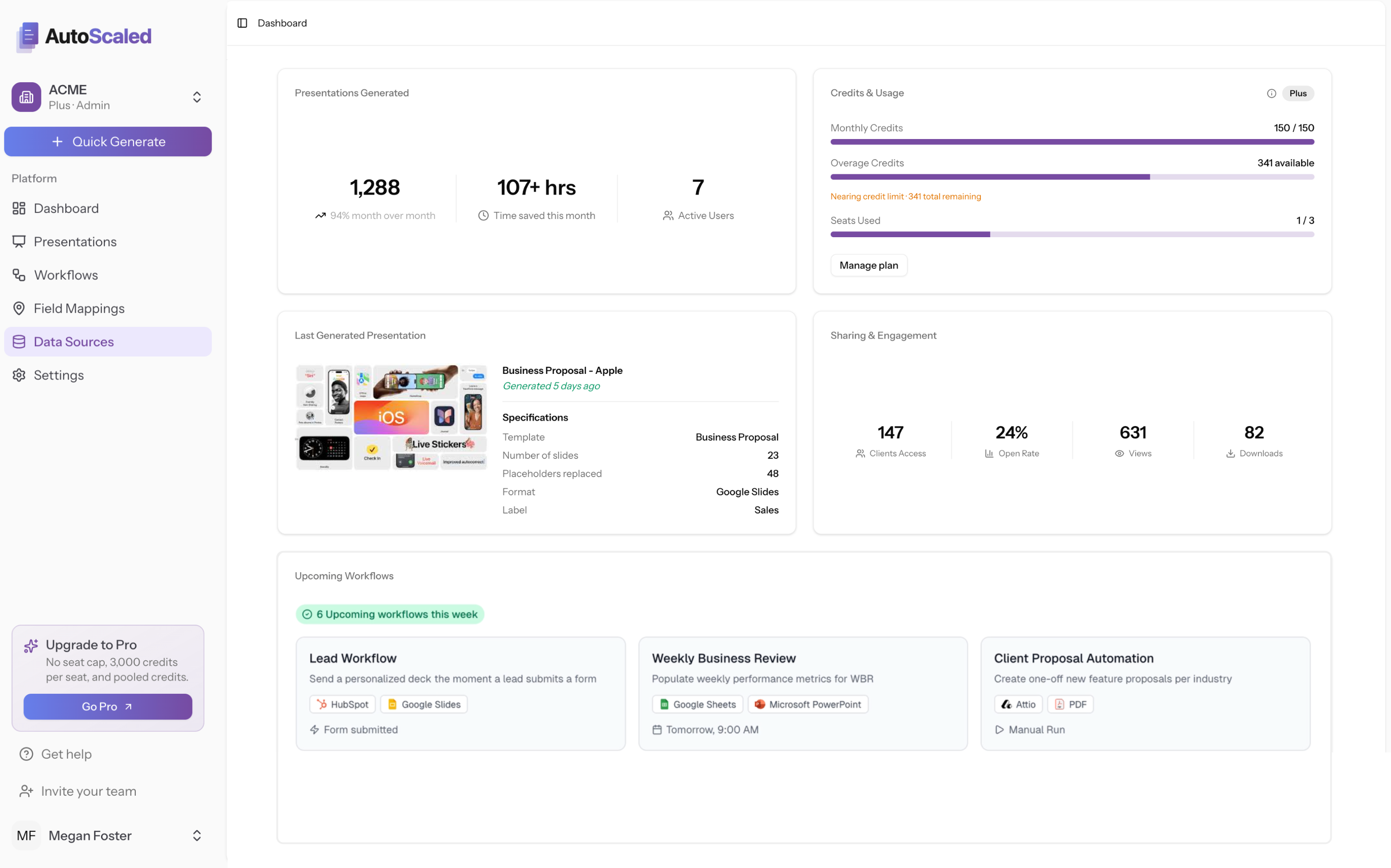Click the Open Rate bar chart icon
The image size is (1391, 868).
[989, 454]
